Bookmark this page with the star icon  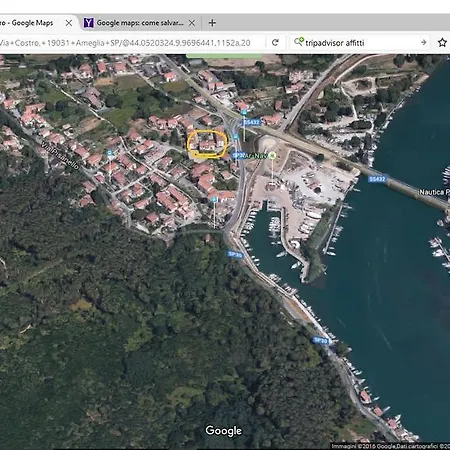pyautogui.click(x=442, y=43)
